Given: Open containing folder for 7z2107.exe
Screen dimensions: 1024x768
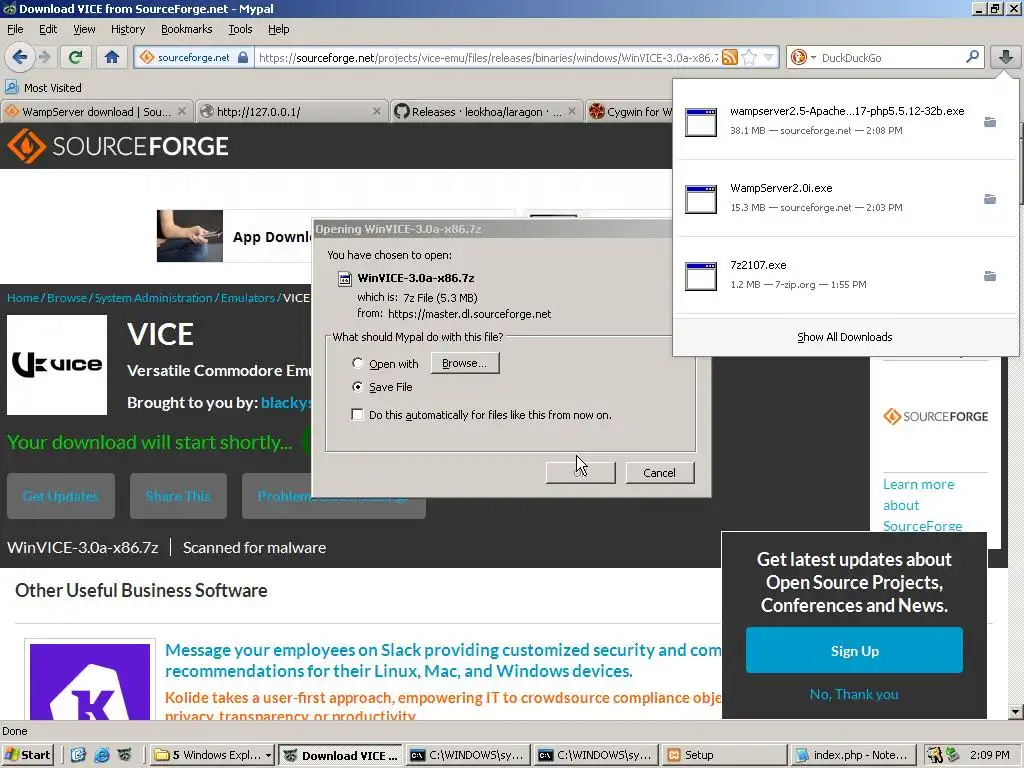Looking at the screenshot, I should pos(990,276).
